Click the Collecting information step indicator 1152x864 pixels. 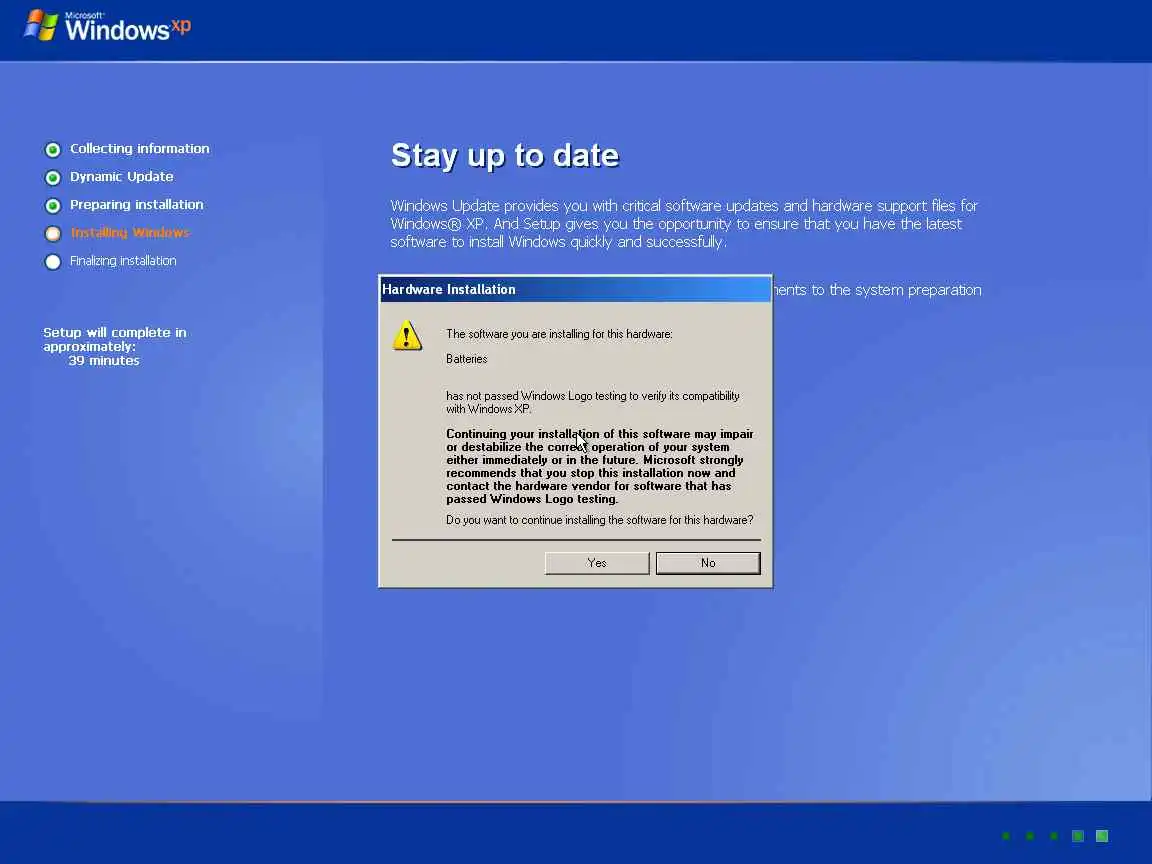[x=53, y=150]
